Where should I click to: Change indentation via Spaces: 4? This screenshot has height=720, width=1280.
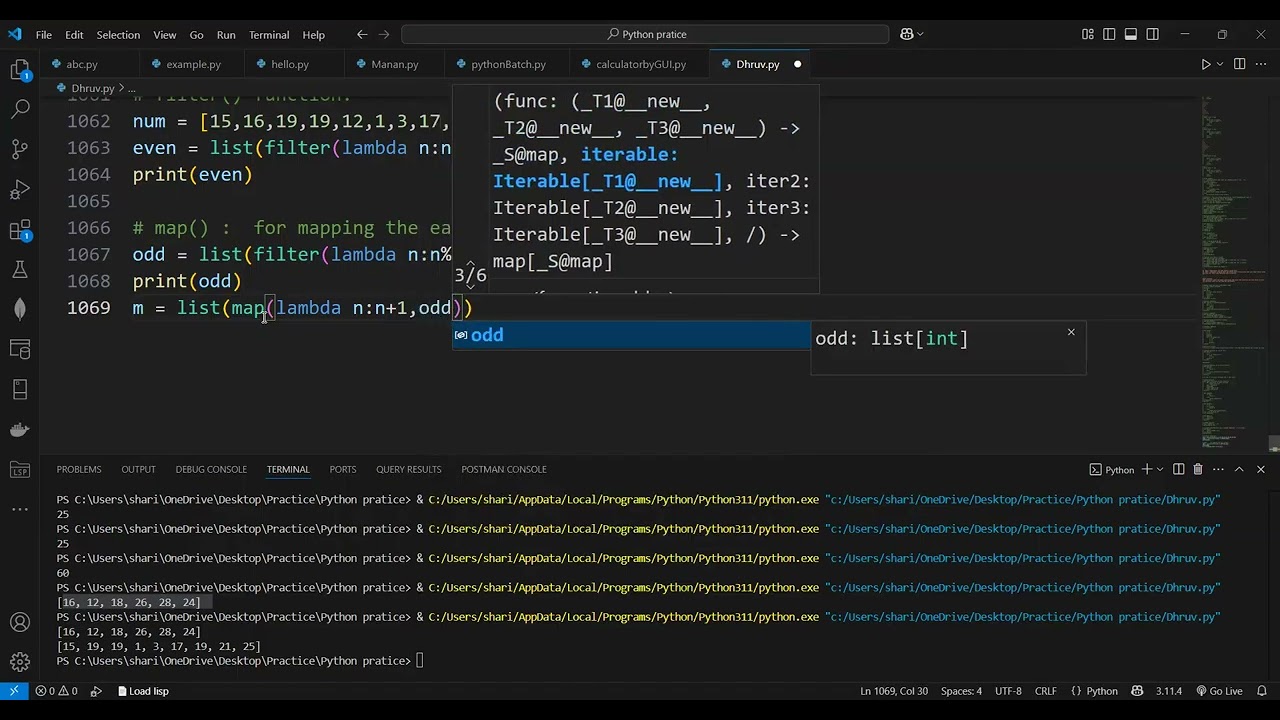961,691
